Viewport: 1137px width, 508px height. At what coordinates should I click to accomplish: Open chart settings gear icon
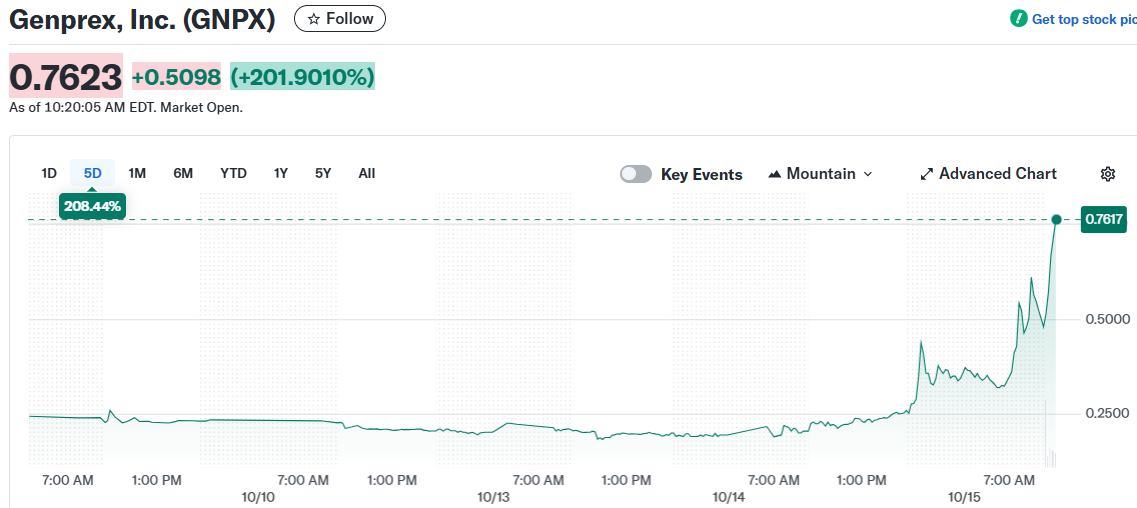(1107, 174)
